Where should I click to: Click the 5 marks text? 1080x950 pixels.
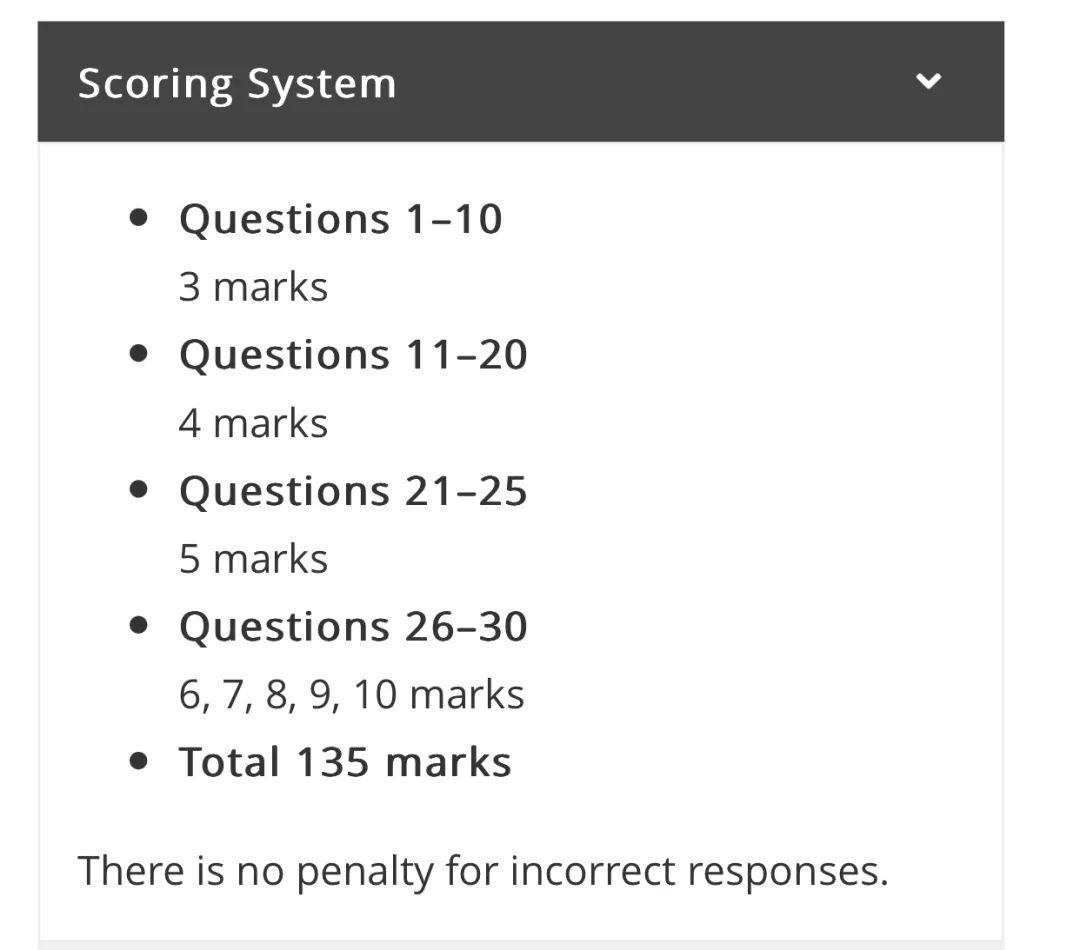click(x=253, y=558)
